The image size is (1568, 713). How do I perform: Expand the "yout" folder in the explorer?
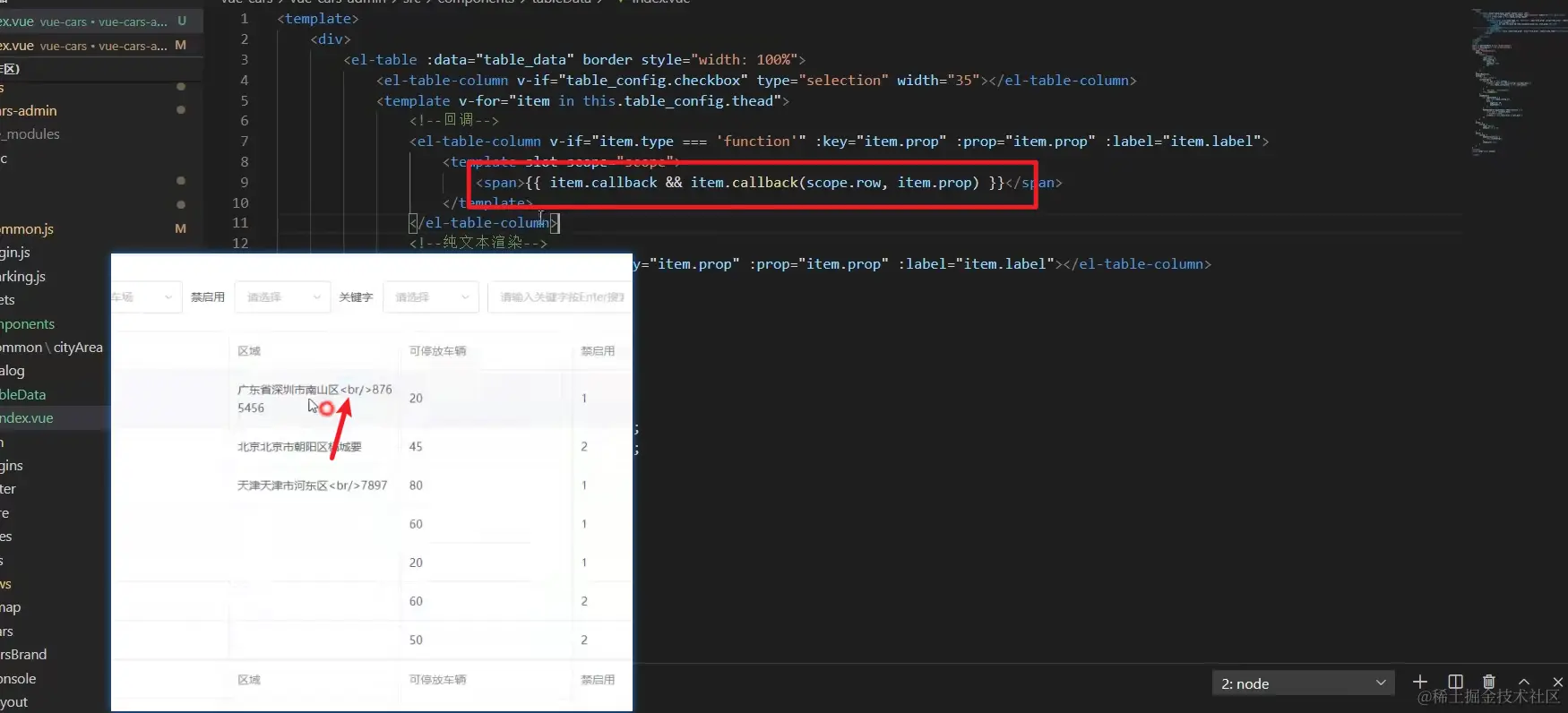tap(14, 702)
